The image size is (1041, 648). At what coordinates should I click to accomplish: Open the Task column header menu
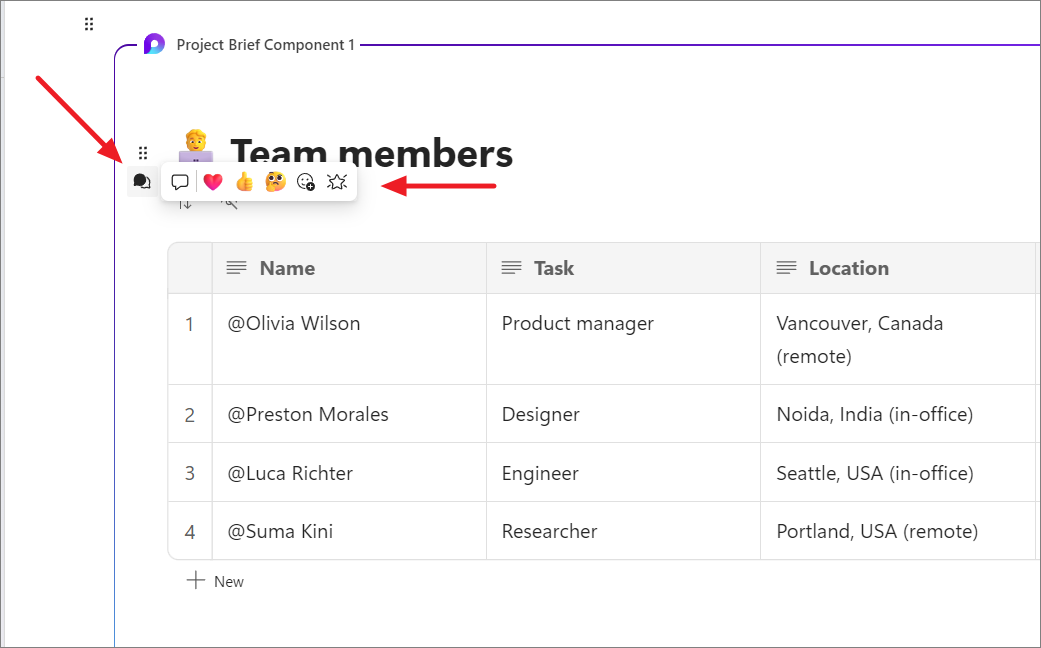[553, 268]
